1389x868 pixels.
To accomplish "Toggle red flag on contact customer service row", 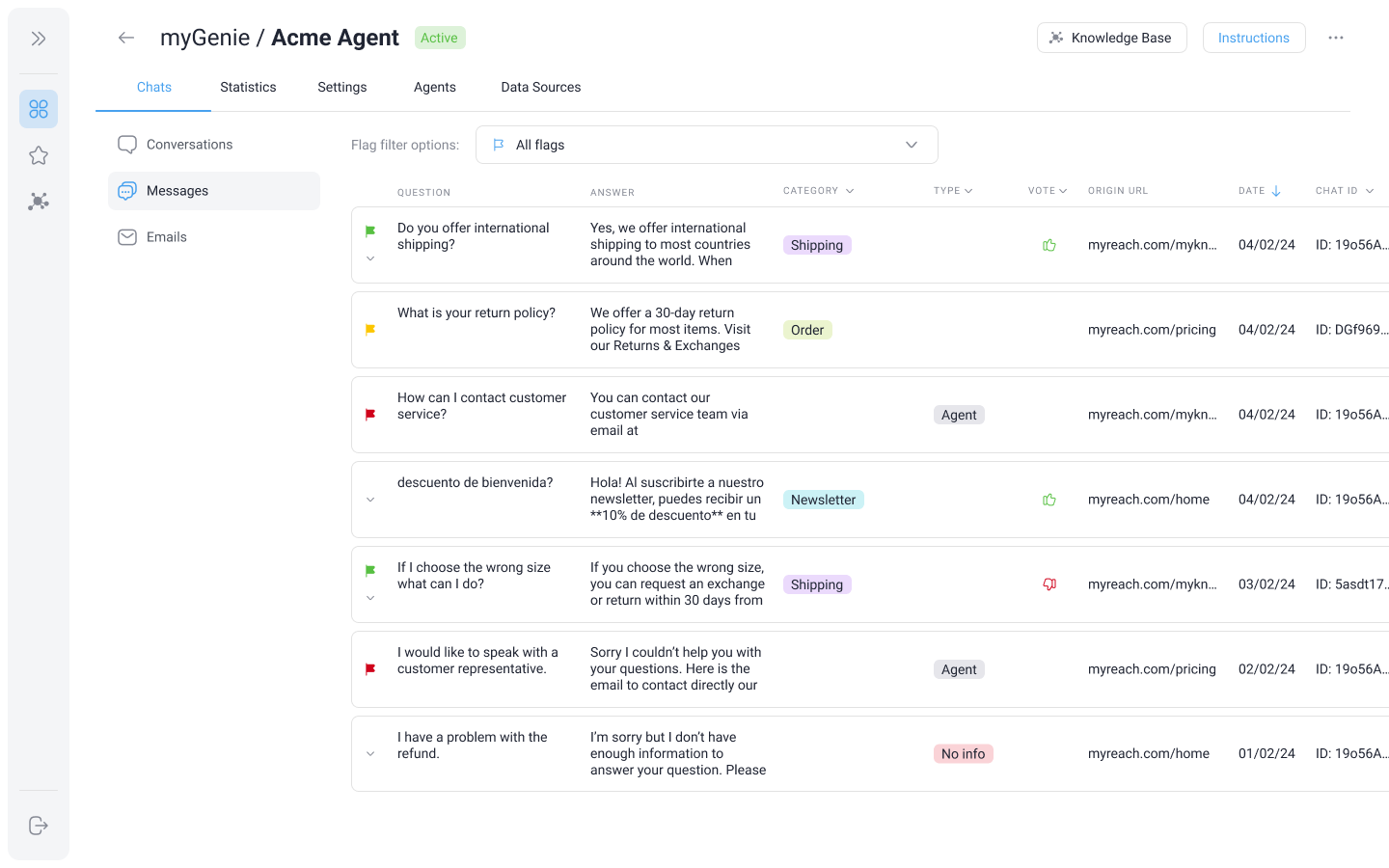I will 370,415.
